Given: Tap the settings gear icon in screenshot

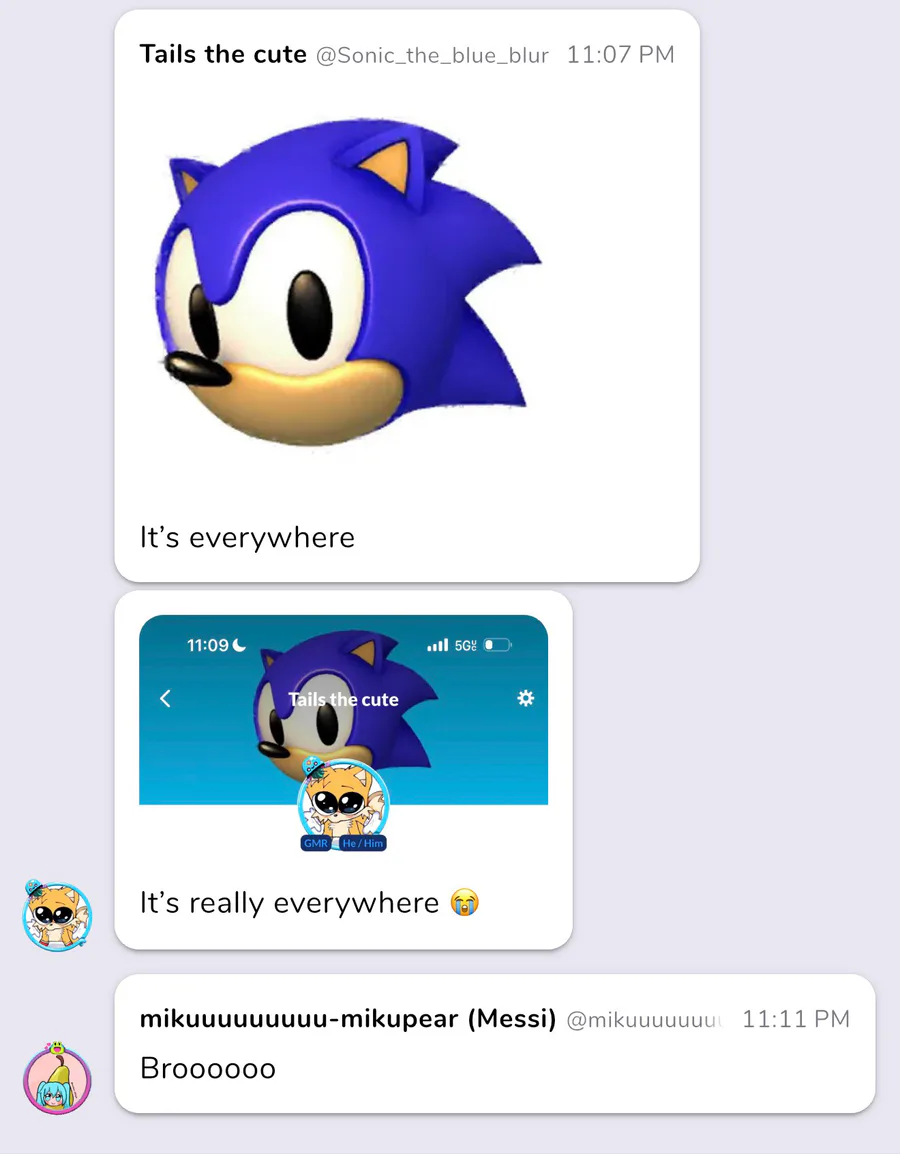Looking at the screenshot, I should (525, 698).
